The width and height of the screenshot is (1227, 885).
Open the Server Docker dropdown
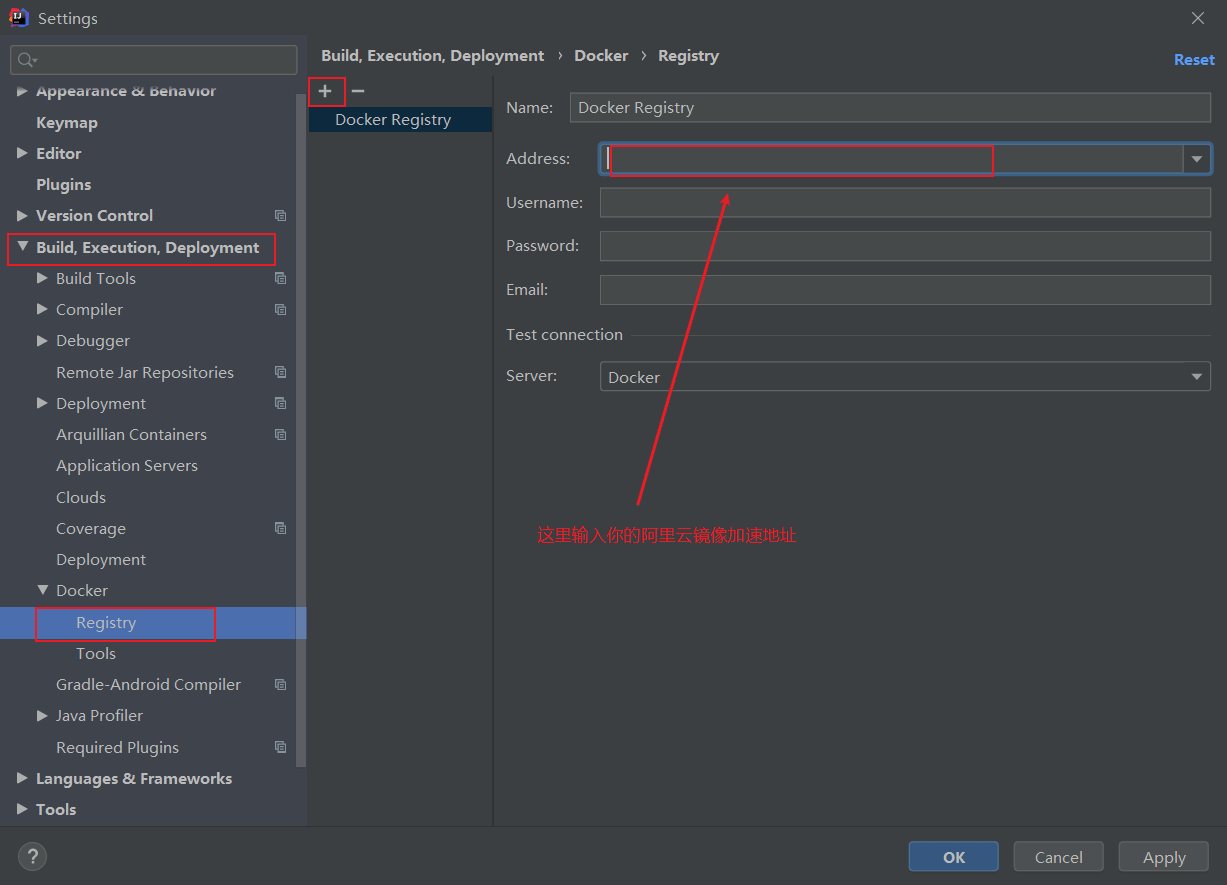pyautogui.click(x=905, y=377)
